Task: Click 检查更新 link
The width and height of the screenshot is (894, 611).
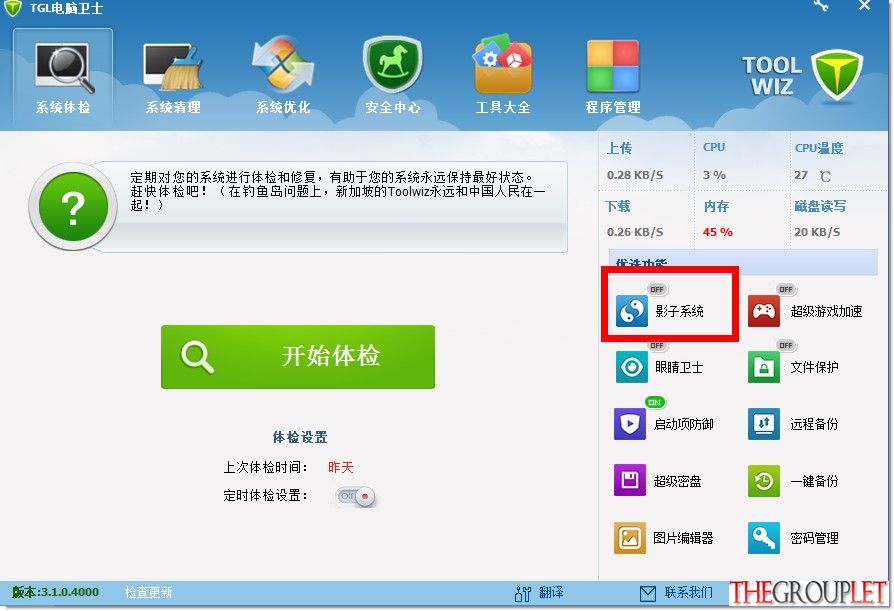Action: (149, 592)
